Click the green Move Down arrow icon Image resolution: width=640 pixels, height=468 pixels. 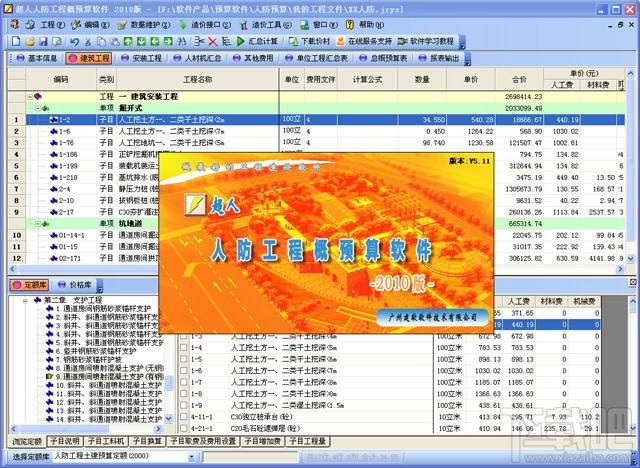(x=141, y=41)
